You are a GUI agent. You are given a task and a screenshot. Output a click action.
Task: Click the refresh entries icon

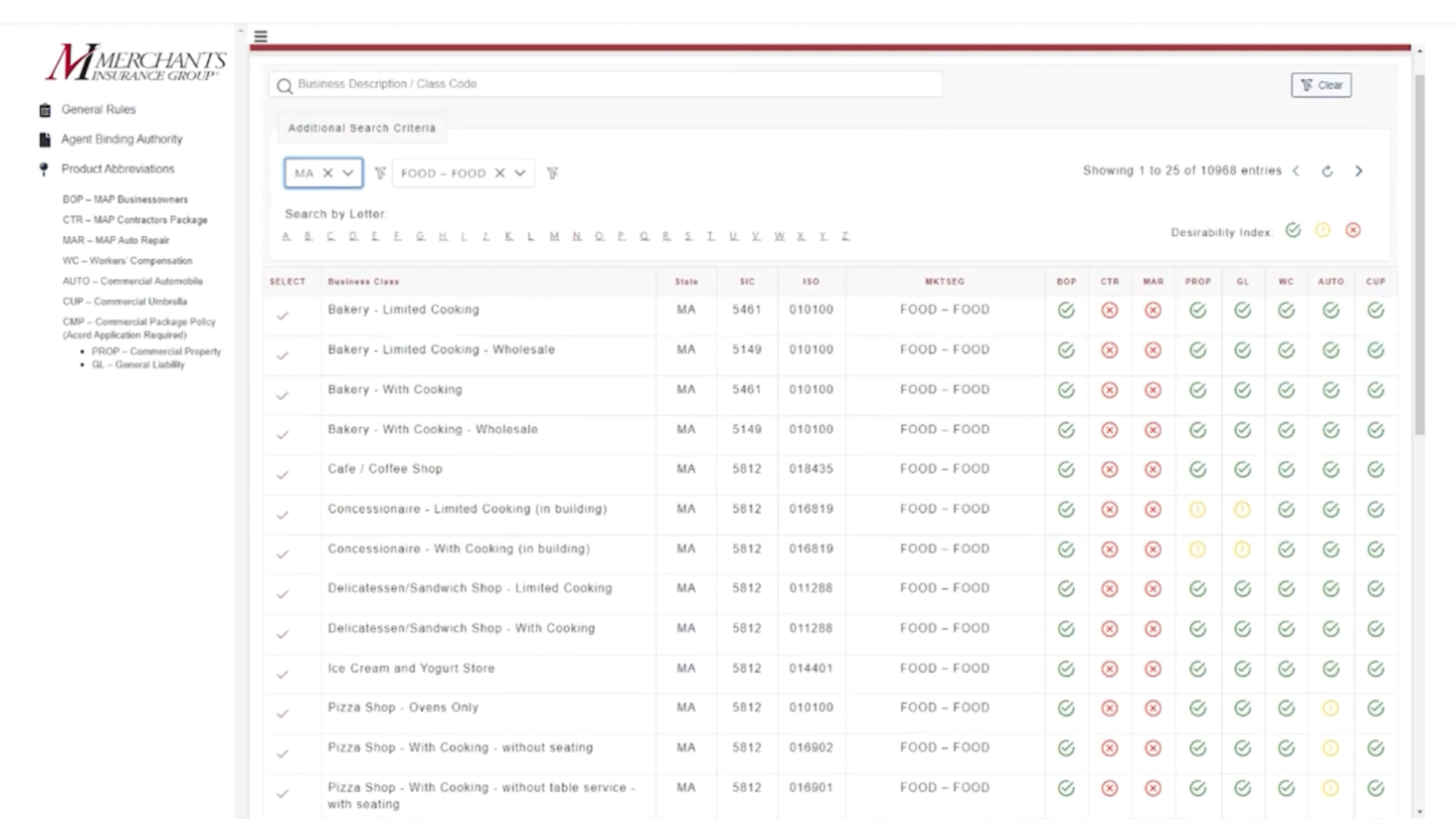[1327, 171]
